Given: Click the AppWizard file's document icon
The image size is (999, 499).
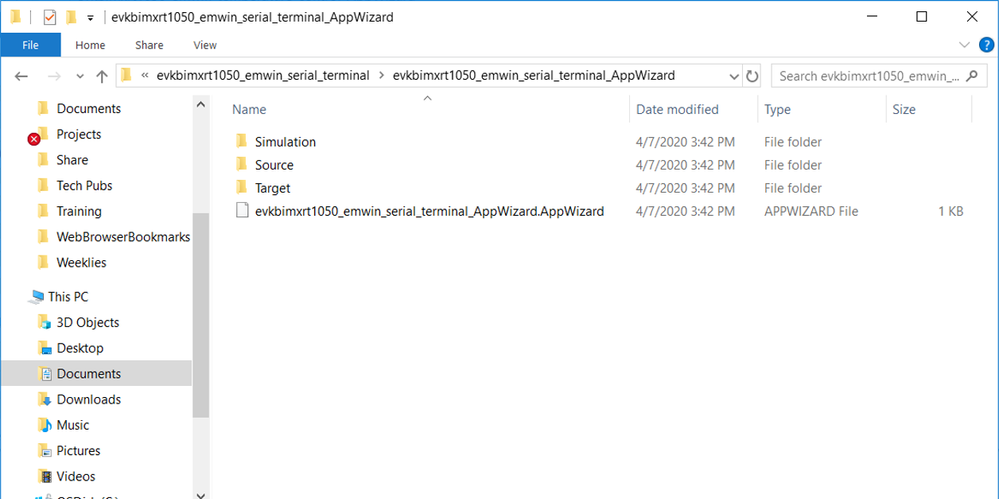Looking at the screenshot, I should coord(241,211).
